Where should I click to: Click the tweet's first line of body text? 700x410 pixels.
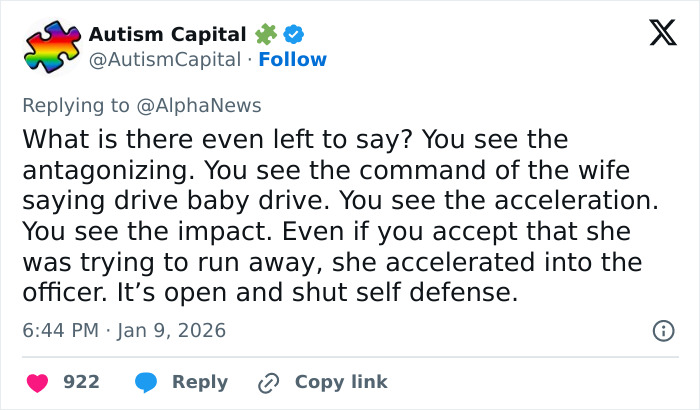[294, 138]
